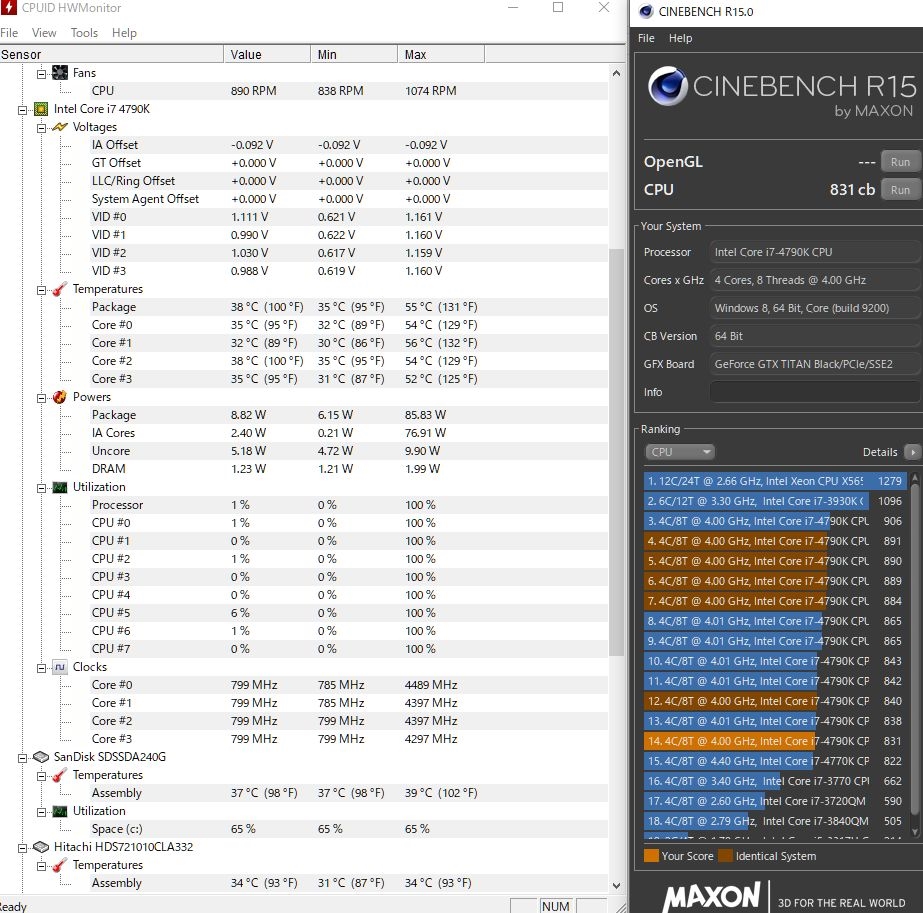Click the CPU Utilization graph icon
The height and width of the screenshot is (913, 923).
[60, 487]
